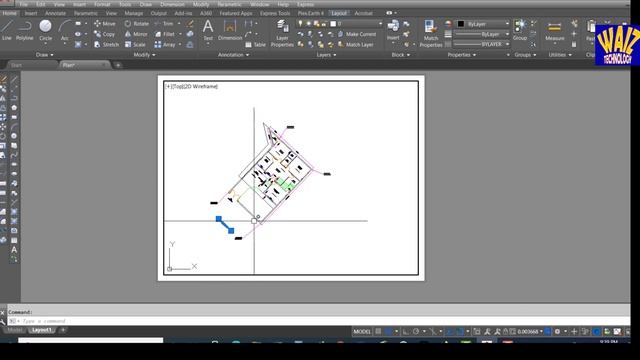Screen dimensions: 640x360
Task: Activate the Mirror command
Action: 136,34
